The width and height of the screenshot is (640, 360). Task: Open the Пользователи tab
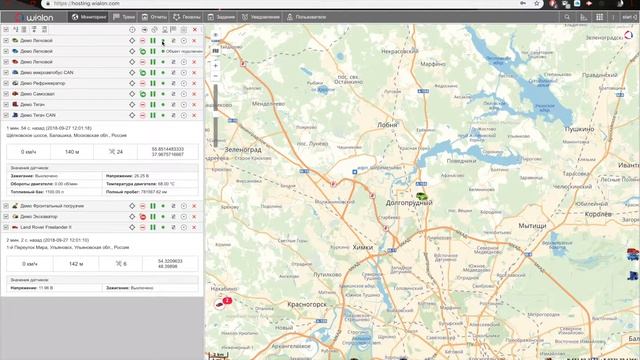(x=306, y=17)
